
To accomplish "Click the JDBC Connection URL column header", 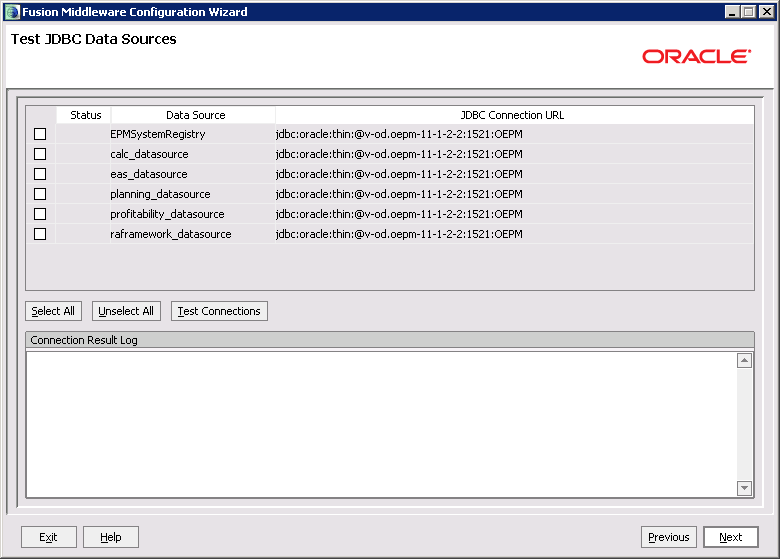I will pyautogui.click(x=514, y=115).
